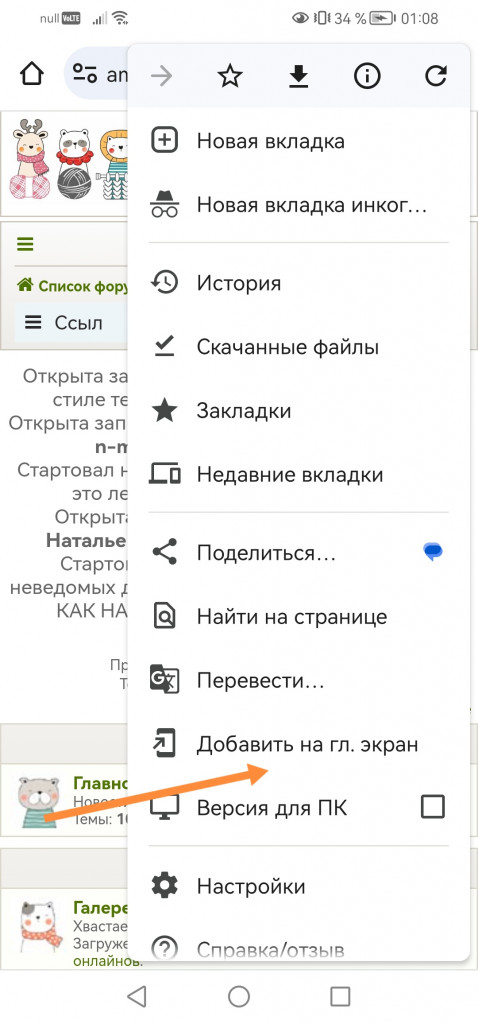Screen dimensions: 478x1024
Task: Open page info icon
Action: pos(367,76)
